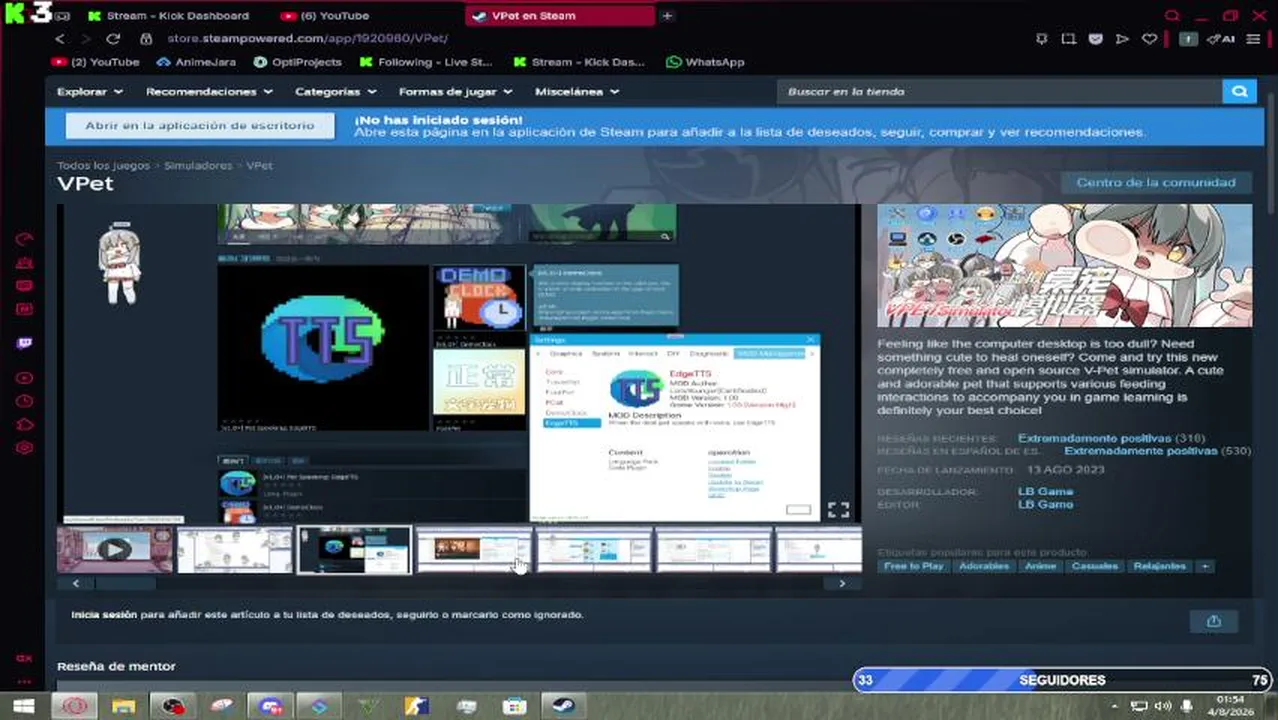Show hidden system tray icons

click(1115, 706)
